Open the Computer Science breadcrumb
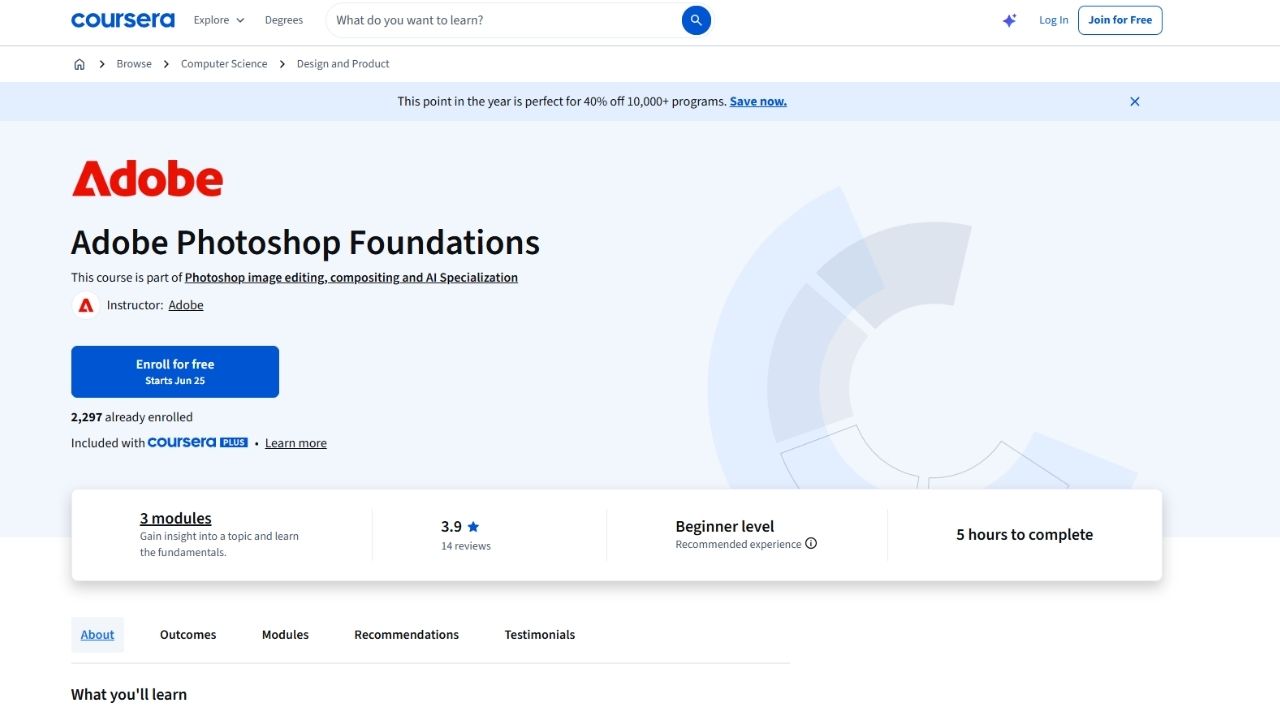The image size is (1280, 720). pyautogui.click(x=224, y=64)
